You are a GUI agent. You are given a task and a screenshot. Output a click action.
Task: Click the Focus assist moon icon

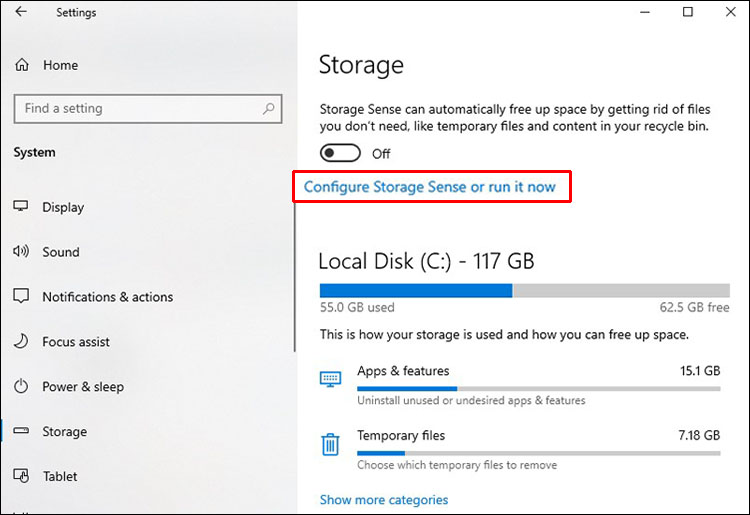click(21, 342)
